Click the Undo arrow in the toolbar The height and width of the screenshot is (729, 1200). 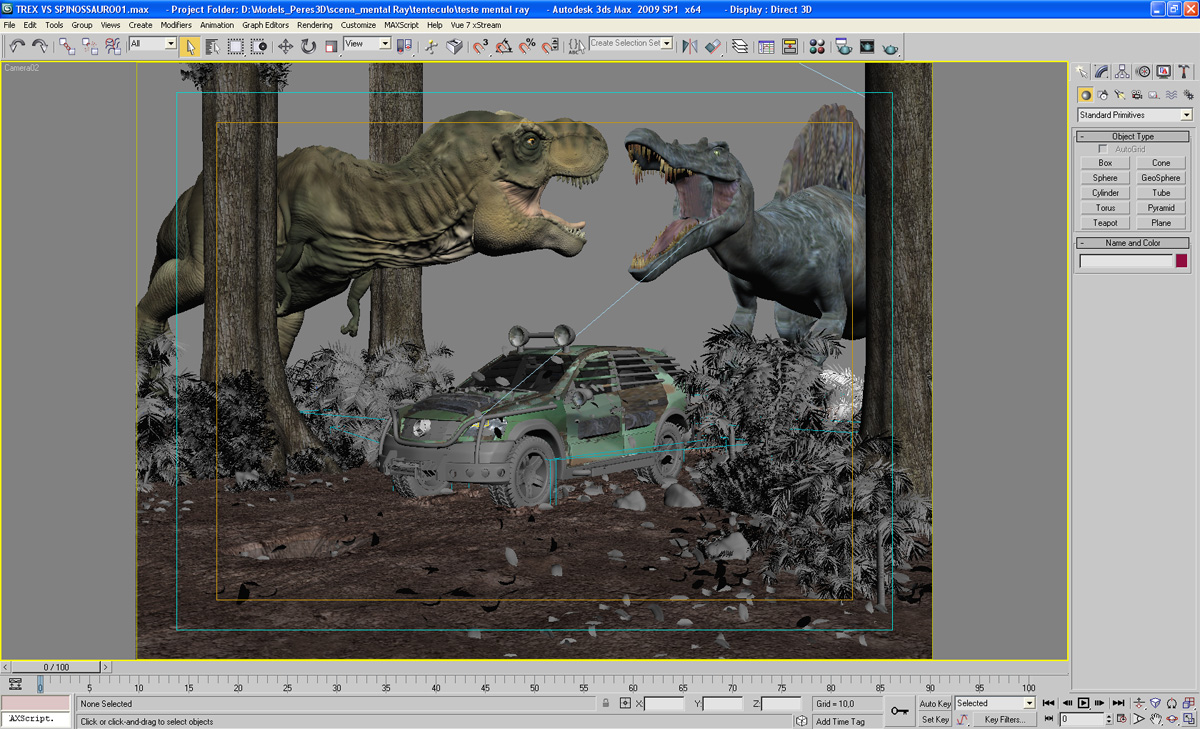(x=17, y=46)
